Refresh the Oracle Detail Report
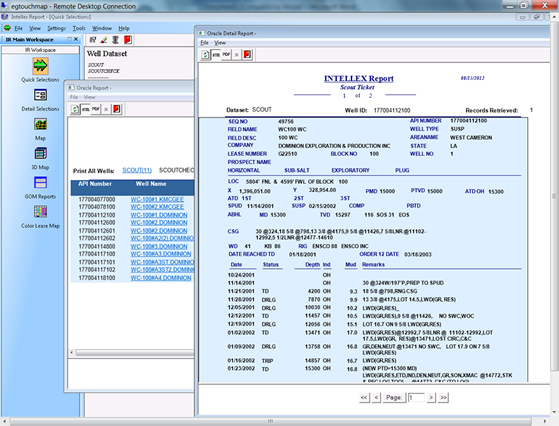This screenshot has height=426, width=559. tap(205, 55)
